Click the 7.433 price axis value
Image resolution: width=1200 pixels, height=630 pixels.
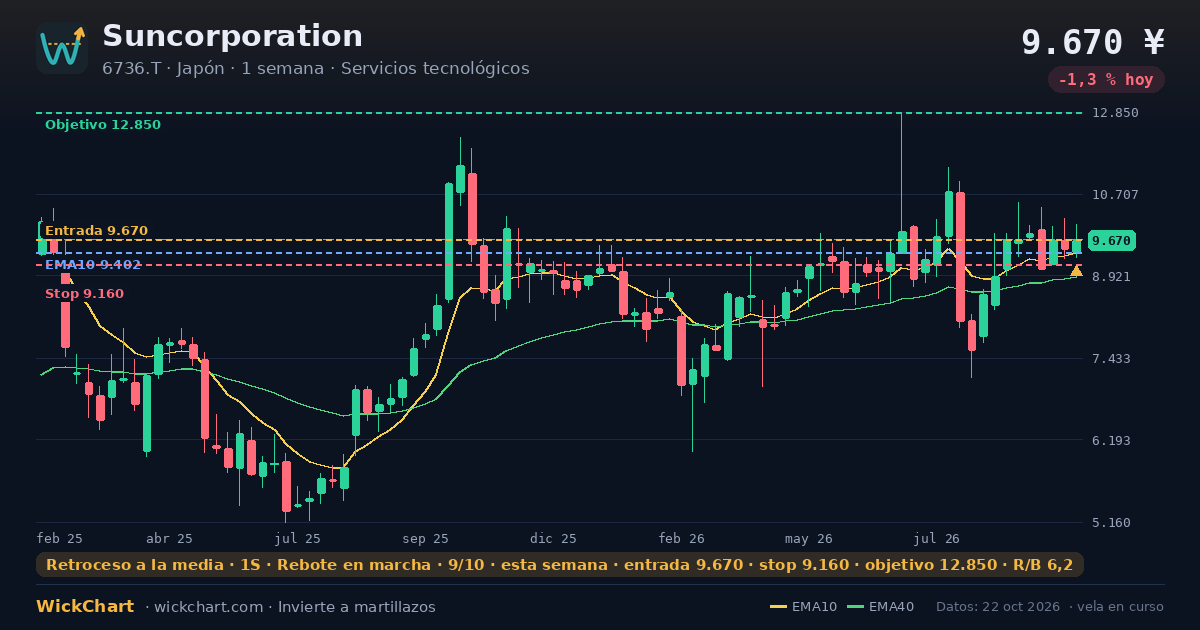point(1112,359)
